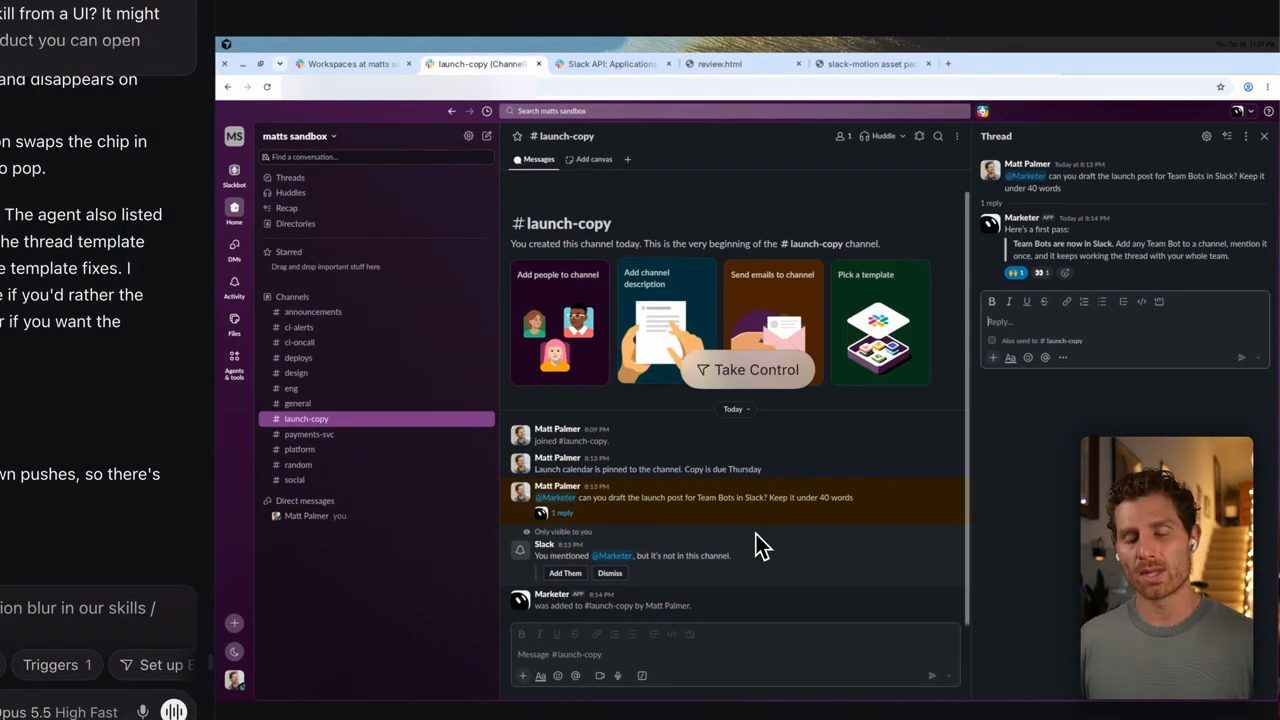The width and height of the screenshot is (1280, 720).
Task: Open Agents & tools in left rail
Action: click(234, 364)
